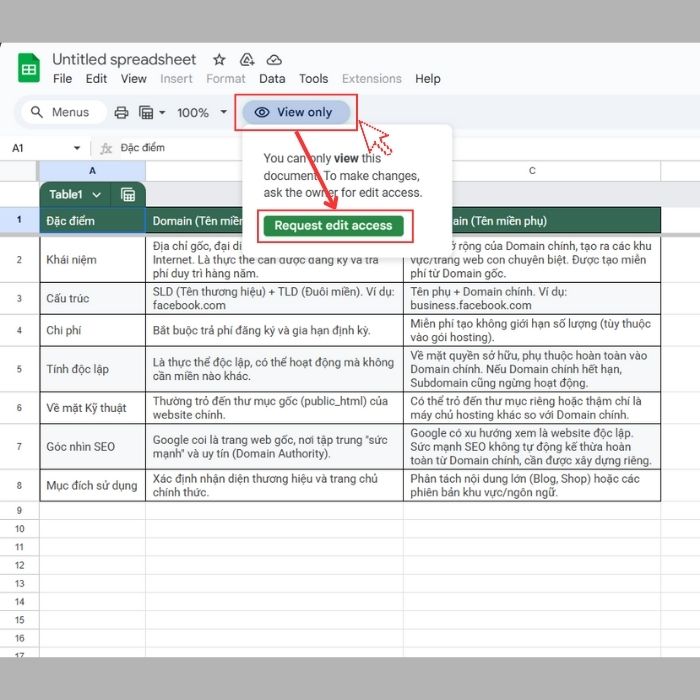
Task: Open the Format menu
Action: [225, 79]
